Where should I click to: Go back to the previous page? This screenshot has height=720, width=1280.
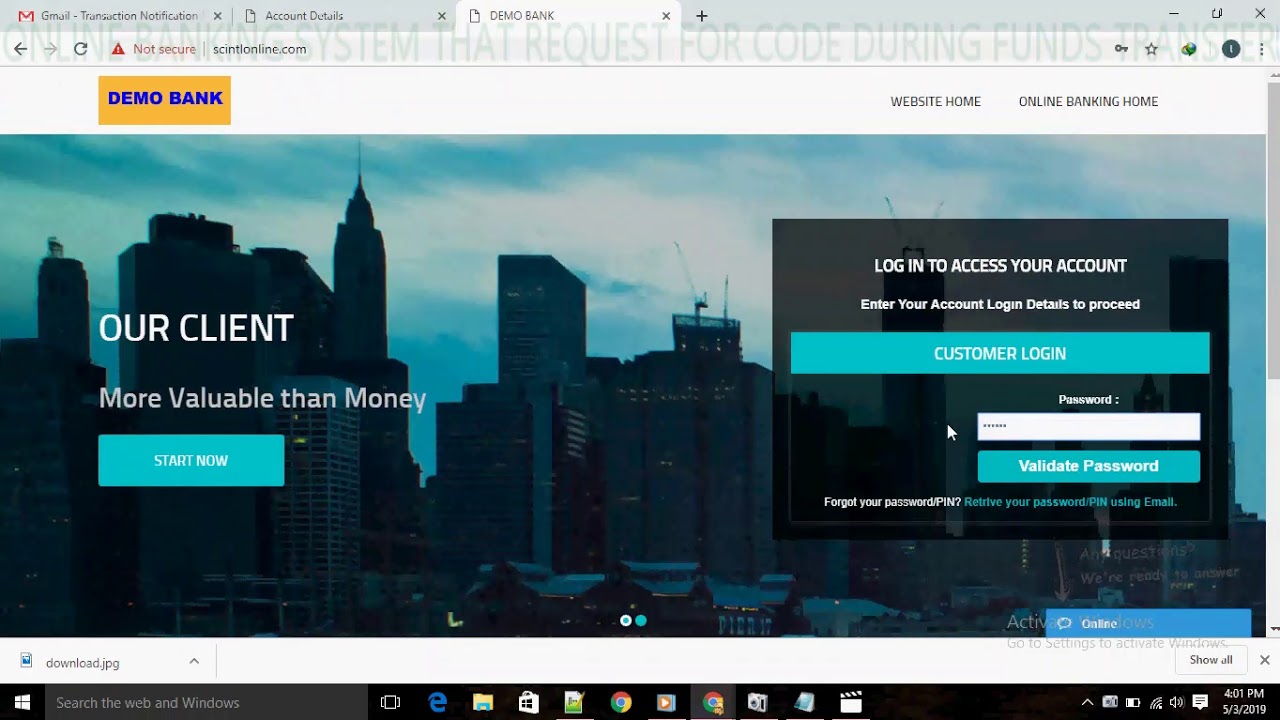(20, 49)
